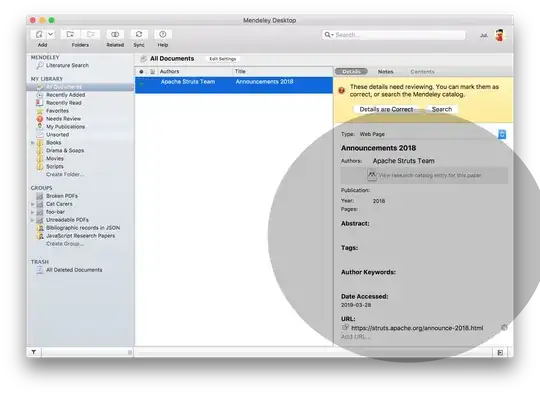Switch to the Notes tab
This screenshot has width=540, height=395.
click(385, 72)
